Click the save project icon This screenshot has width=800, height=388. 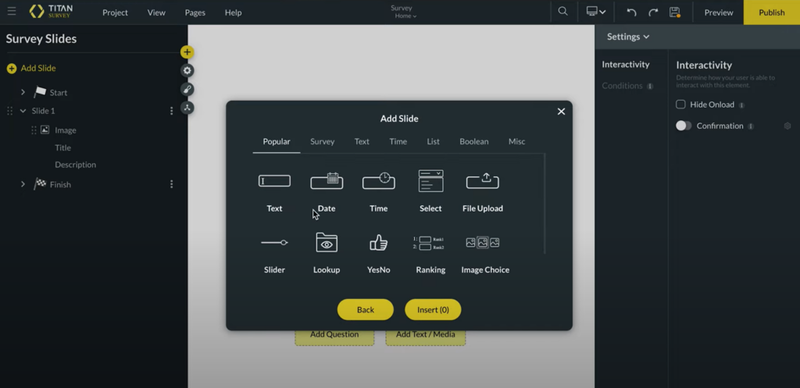(x=674, y=12)
